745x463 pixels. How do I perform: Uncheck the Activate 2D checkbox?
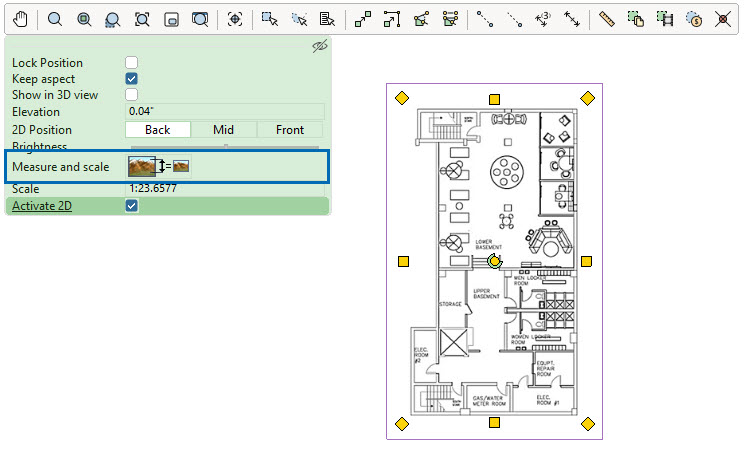(x=132, y=205)
